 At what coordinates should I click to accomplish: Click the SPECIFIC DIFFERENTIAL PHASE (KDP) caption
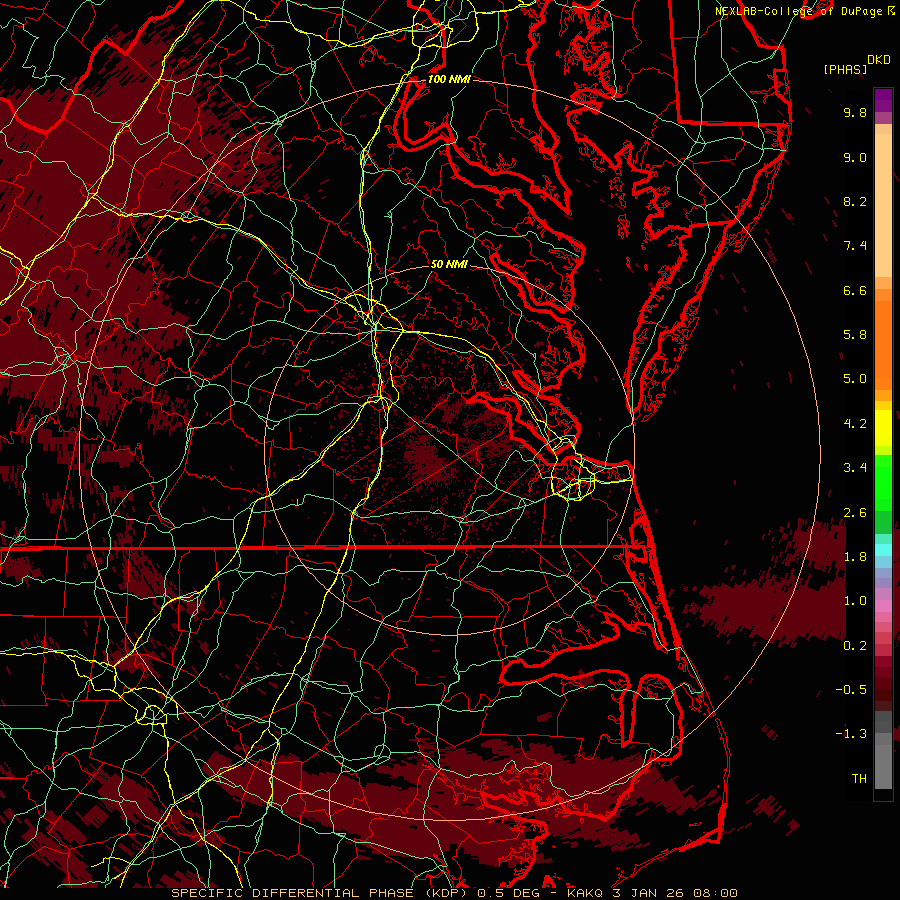pyautogui.click(x=319, y=893)
